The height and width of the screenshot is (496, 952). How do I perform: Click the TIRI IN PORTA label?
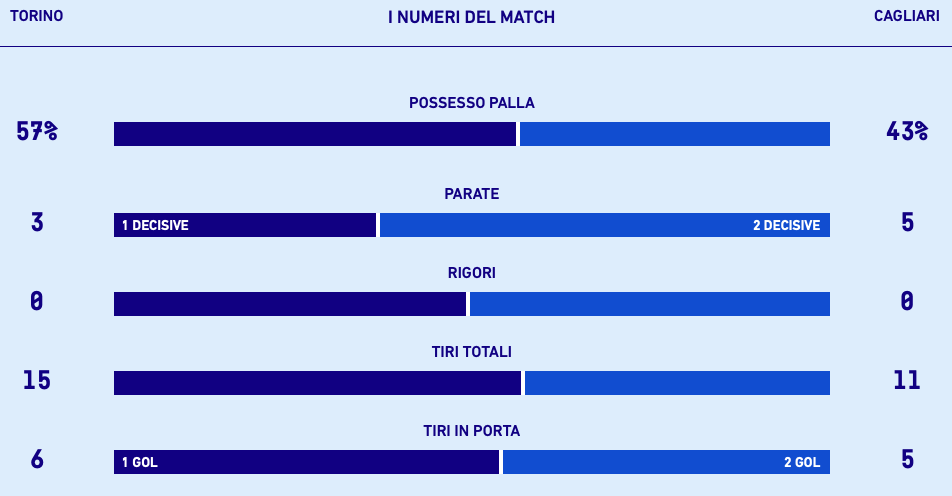(x=472, y=431)
